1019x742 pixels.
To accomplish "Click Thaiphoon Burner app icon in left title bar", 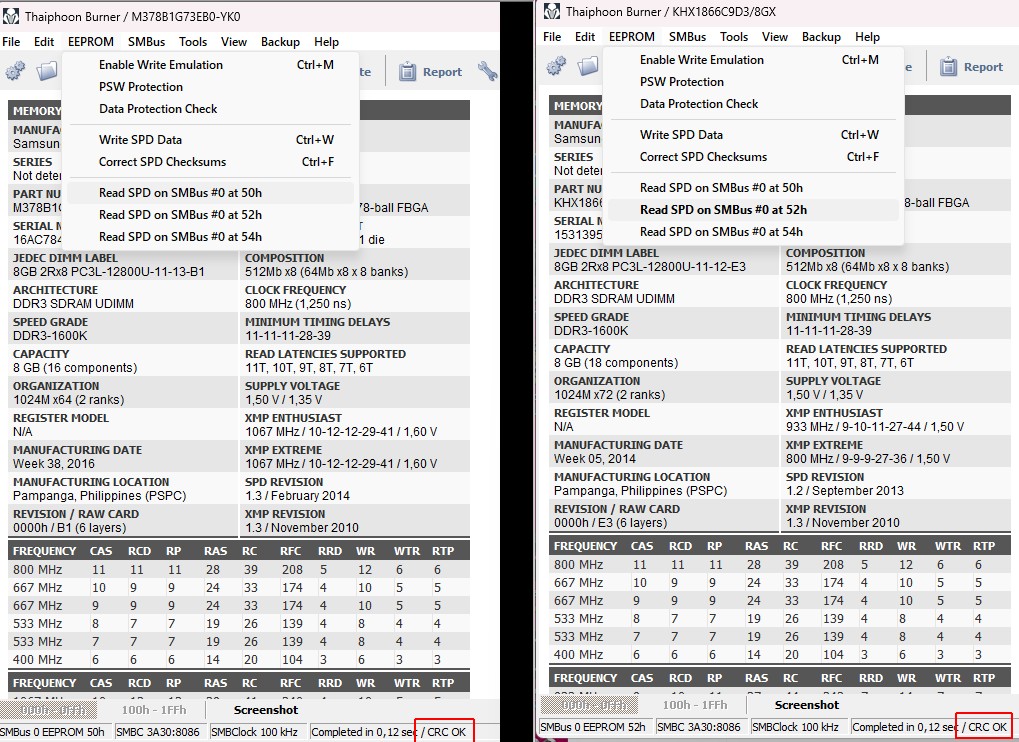I will [x=10, y=16].
